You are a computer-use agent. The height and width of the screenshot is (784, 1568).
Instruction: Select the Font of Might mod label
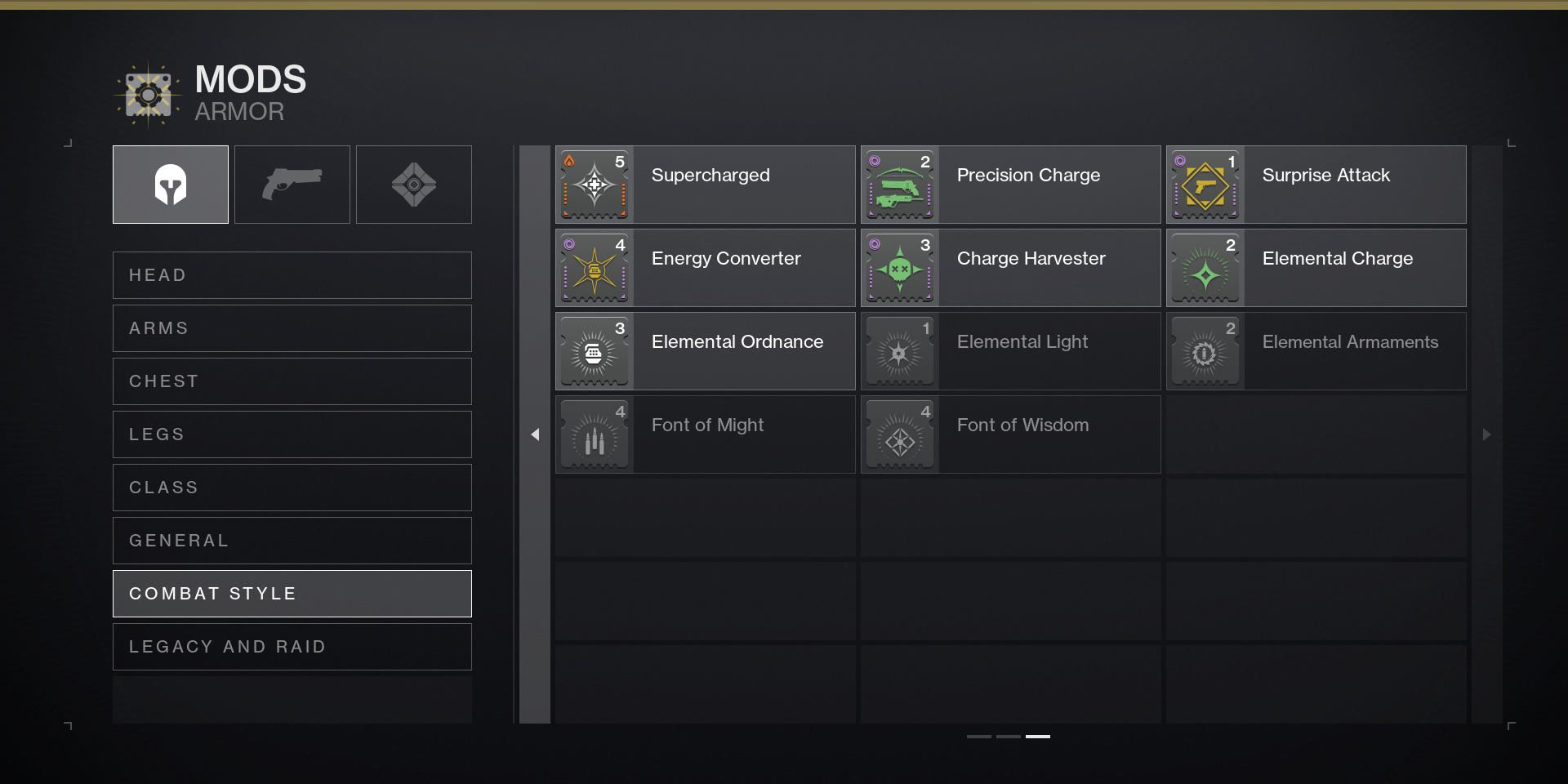pyautogui.click(x=707, y=425)
